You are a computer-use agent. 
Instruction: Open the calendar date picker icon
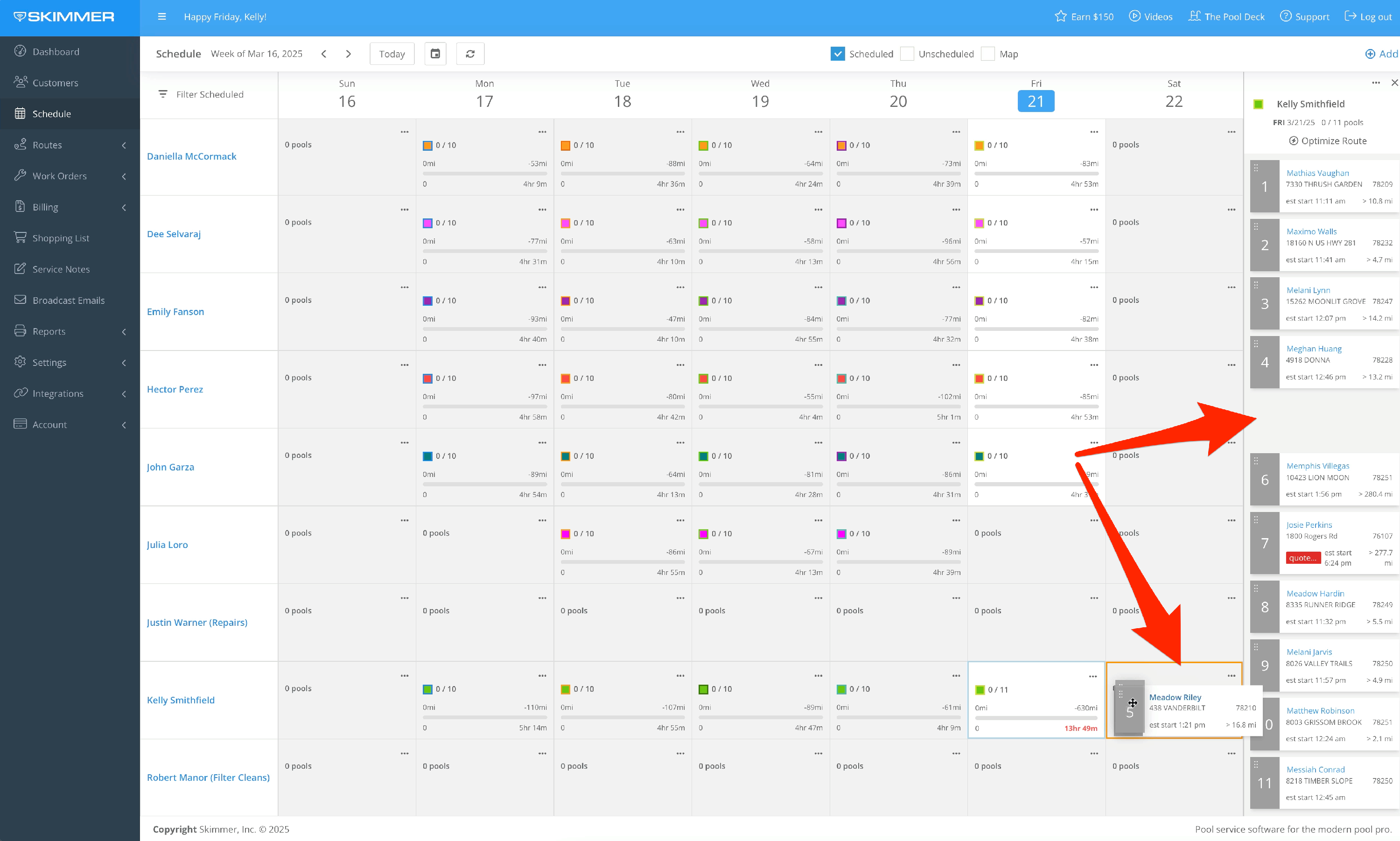pyautogui.click(x=435, y=54)
